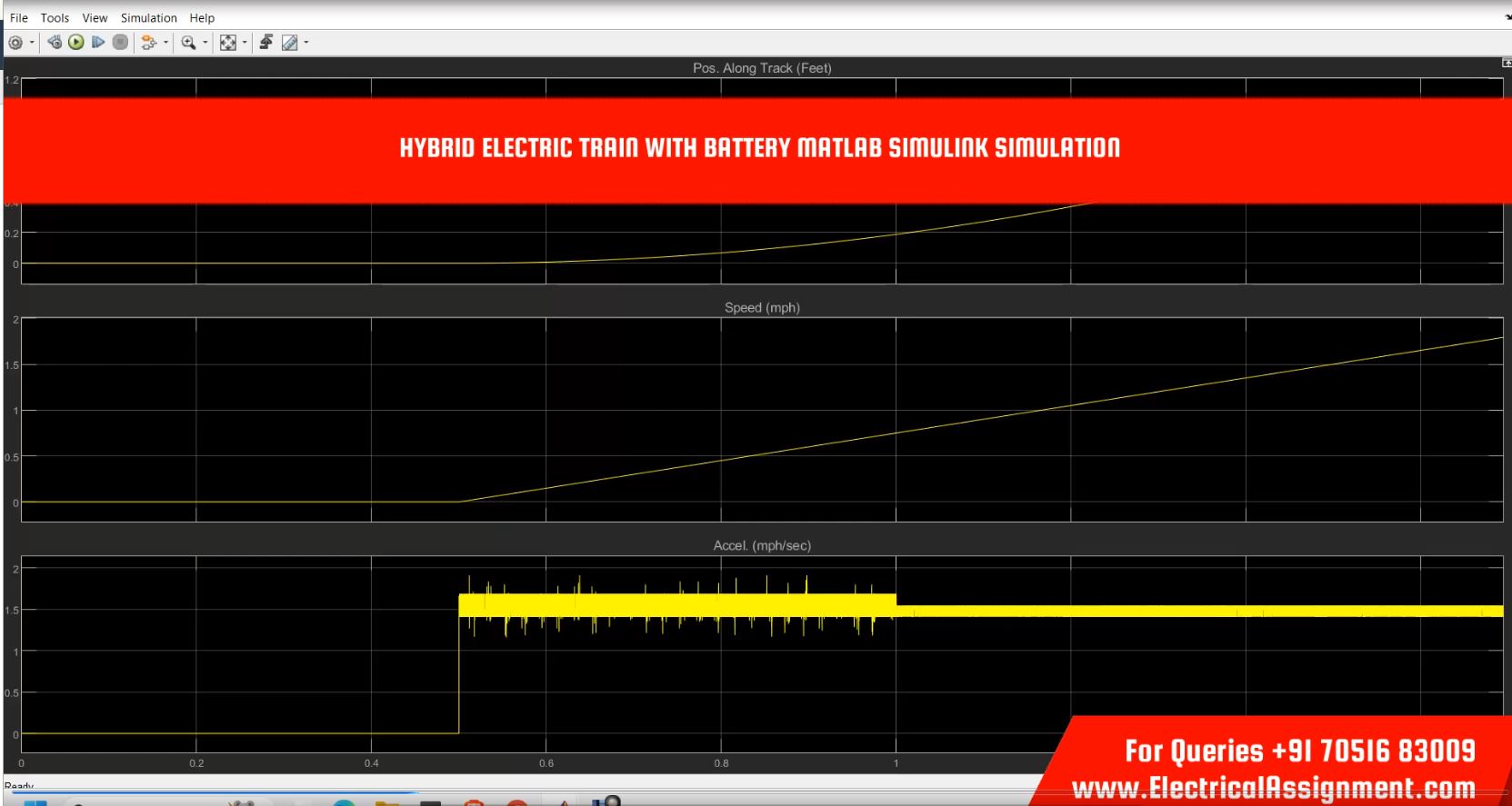Open the scope Configuration Properties gear
1512x806 pixels.
pyautogui.click(x=15, y=43)
